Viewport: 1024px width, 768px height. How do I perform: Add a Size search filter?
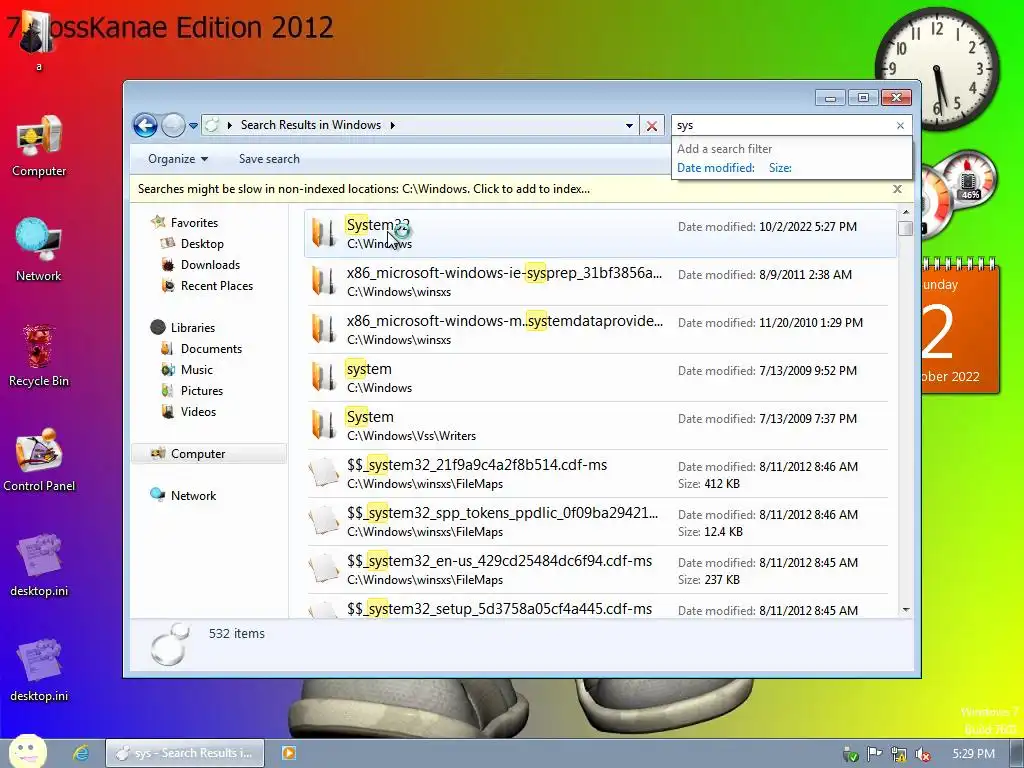point(780,168)
